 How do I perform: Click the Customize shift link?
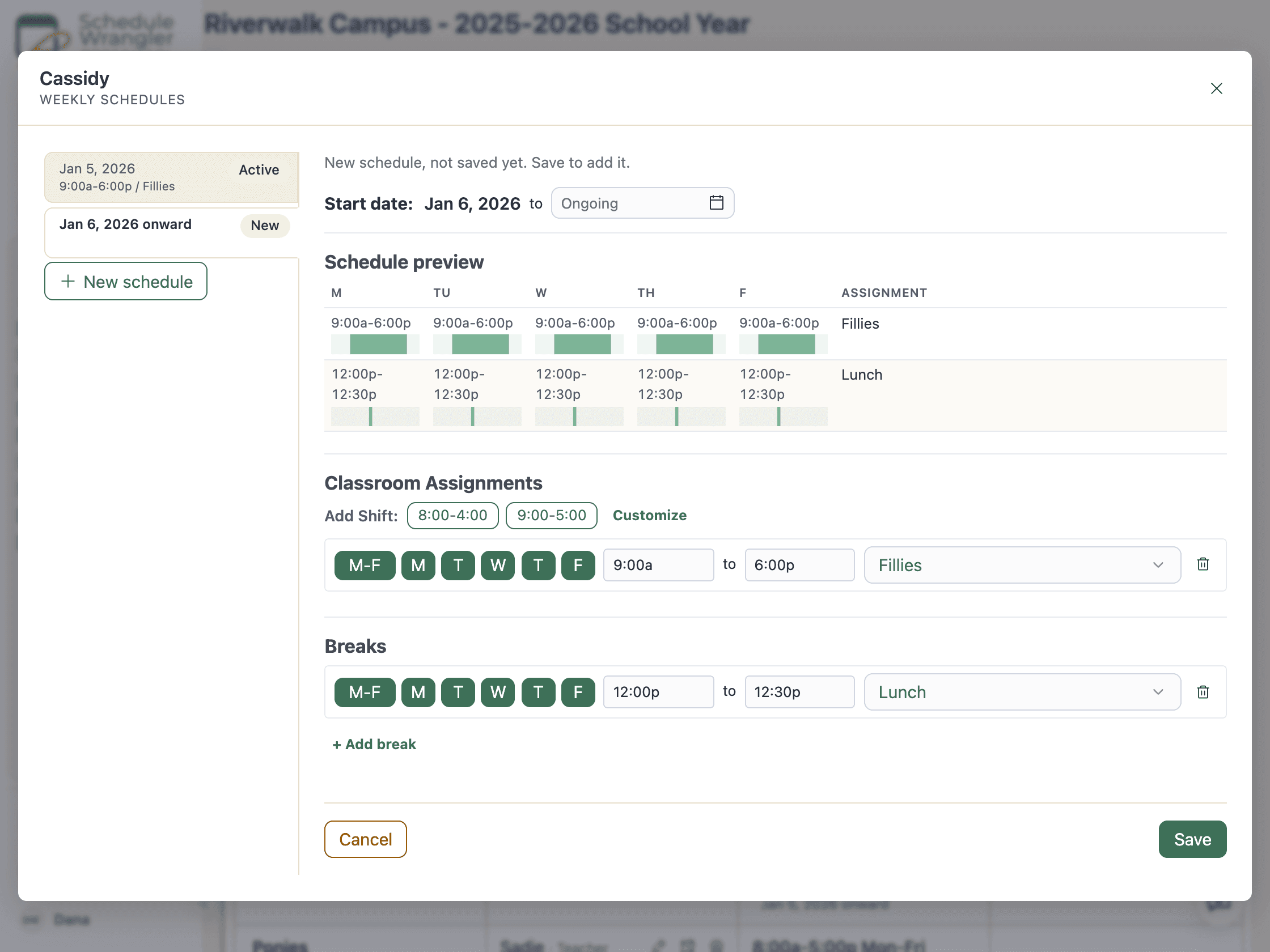click(649, 515)
